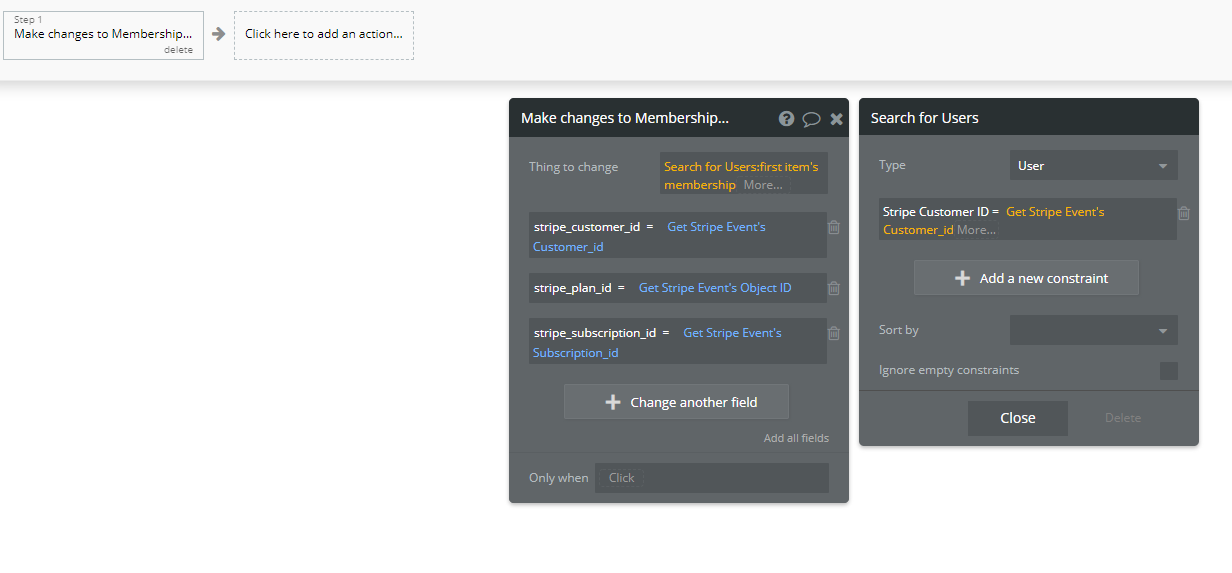Delete the stripe_customer_id field with trash icon
The image size is (1232, 573).
click(834, 227)
